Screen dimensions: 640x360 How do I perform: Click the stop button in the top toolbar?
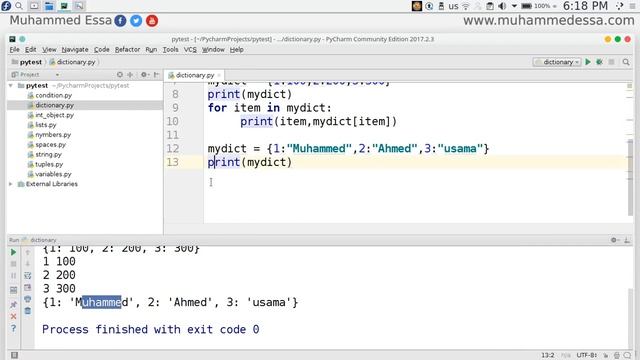(611, 62)
